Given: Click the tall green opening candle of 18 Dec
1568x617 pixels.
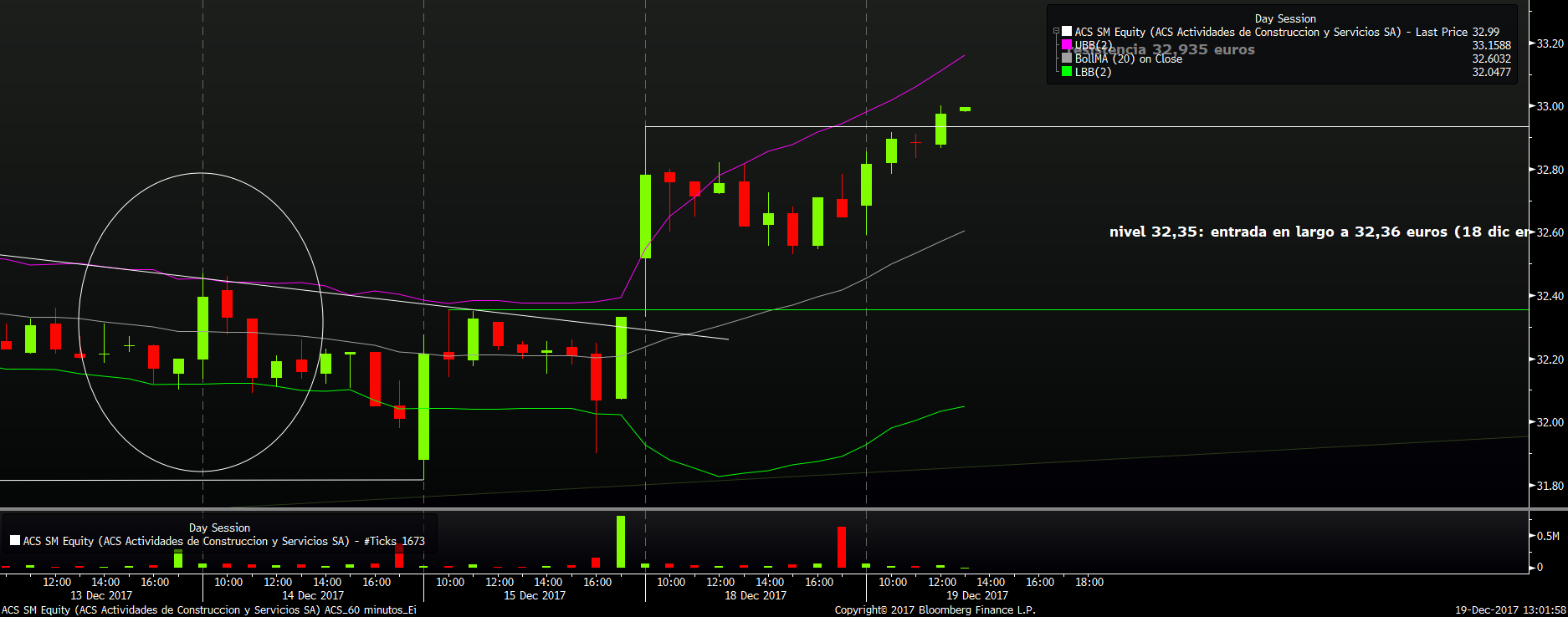Looking at the screenshot, I should pos(645,216).
